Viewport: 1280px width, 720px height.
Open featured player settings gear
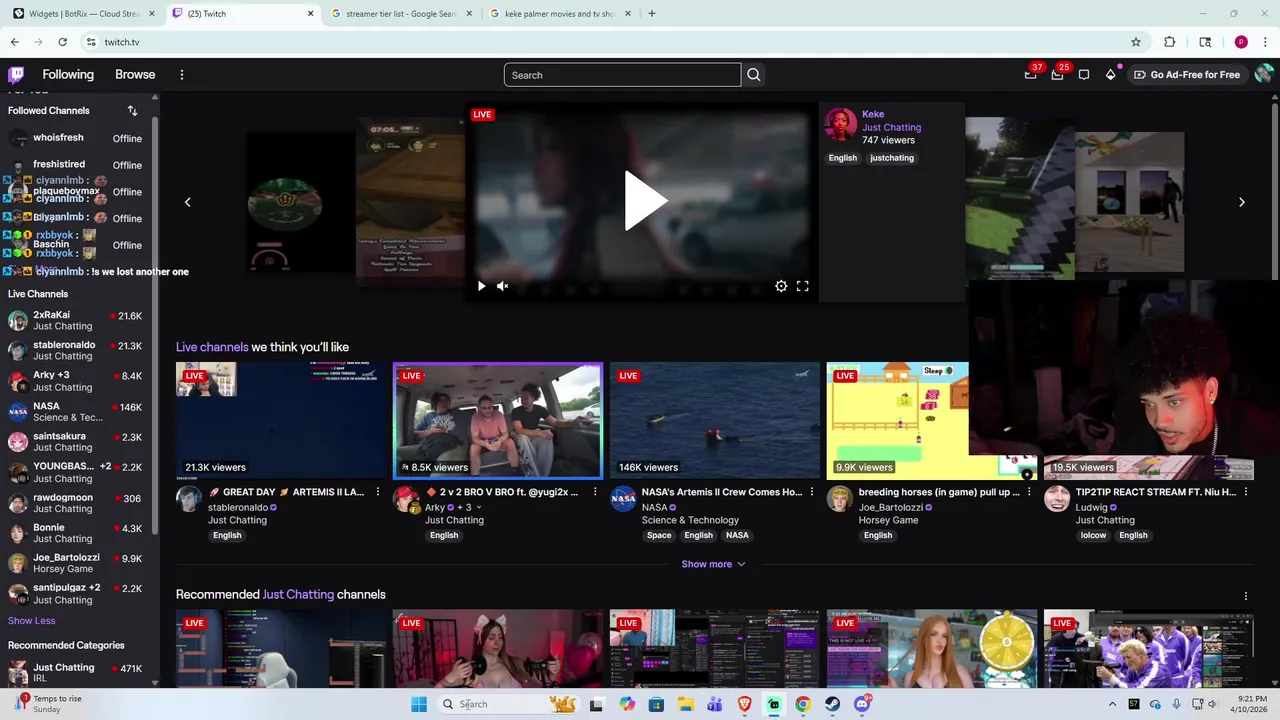(781, 286)
